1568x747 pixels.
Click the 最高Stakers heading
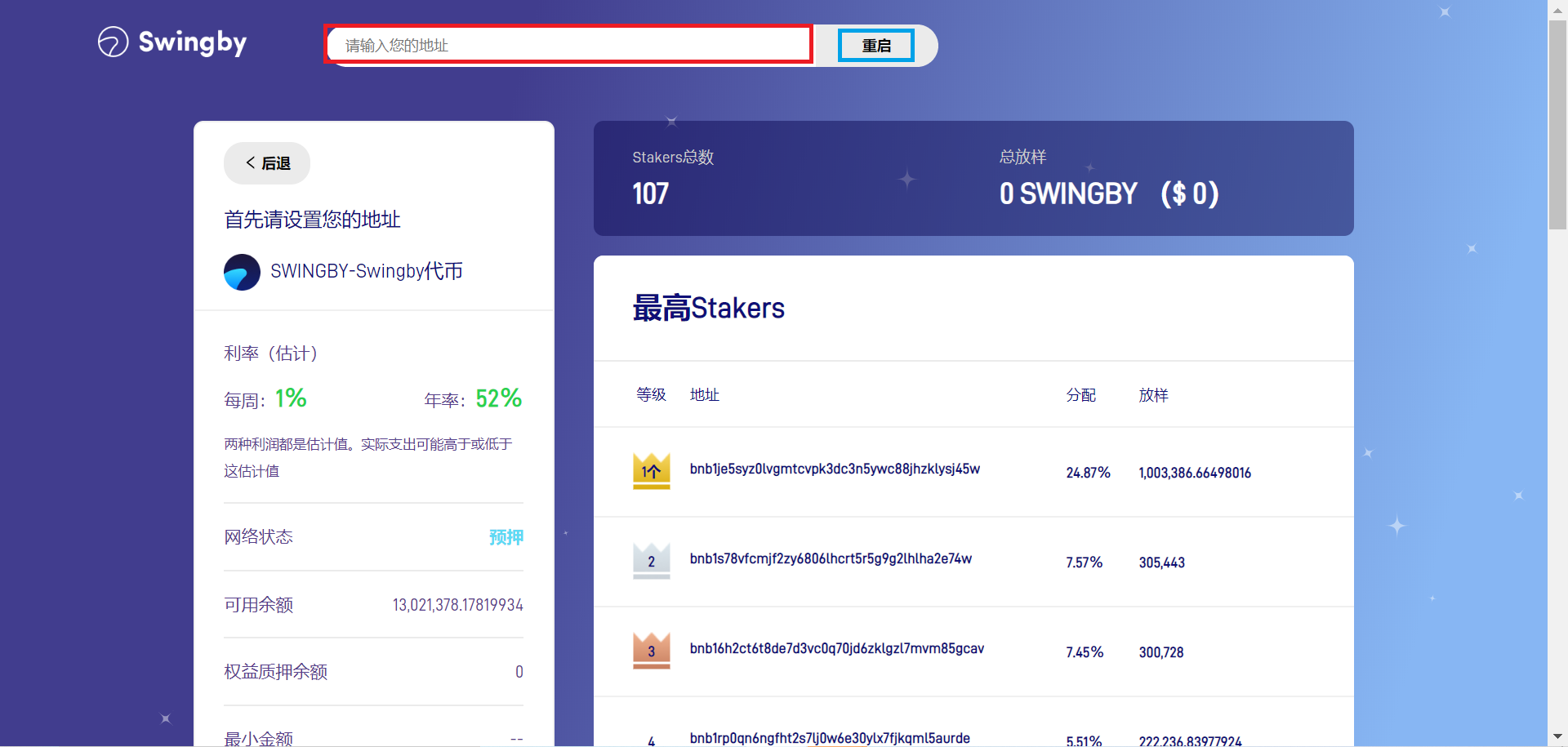point(708,308)
